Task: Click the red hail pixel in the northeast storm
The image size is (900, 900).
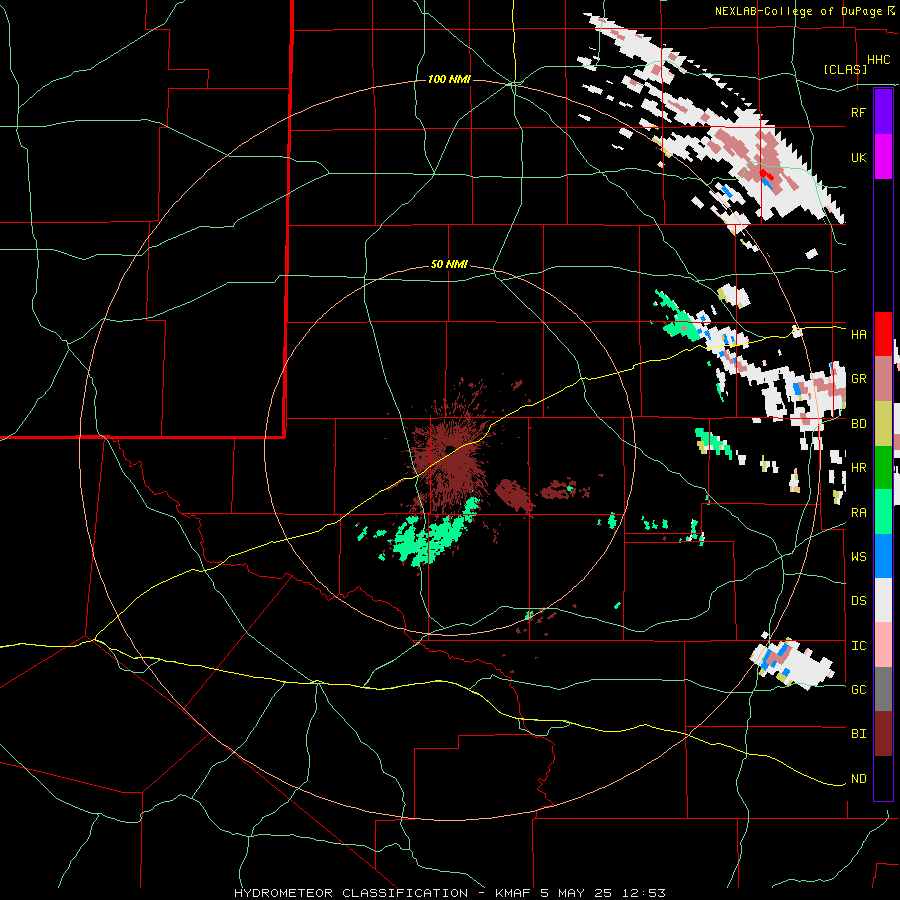Action: (766, 174)
